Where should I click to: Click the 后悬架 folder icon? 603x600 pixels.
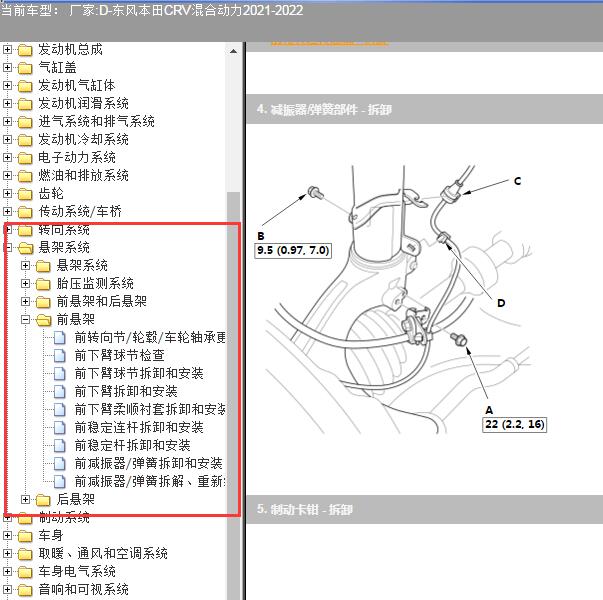click(x=43, y=500)
